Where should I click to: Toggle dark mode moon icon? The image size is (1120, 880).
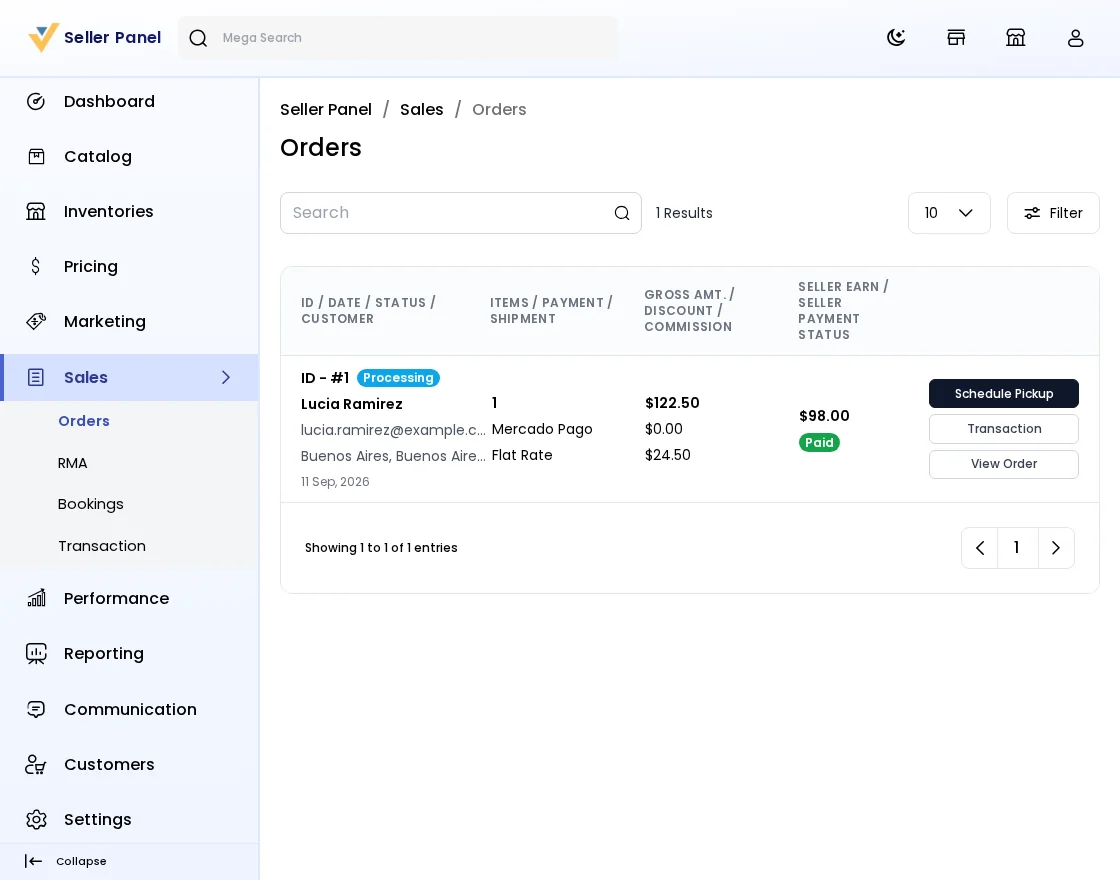point(896,37)
